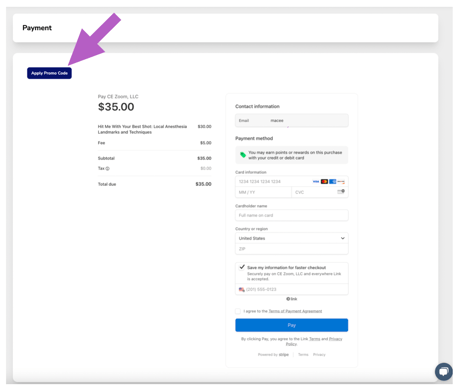This screenshot has height=391, width=462.
Task: Uncheck Save my information for faster checkout
Action: (242, 267)
